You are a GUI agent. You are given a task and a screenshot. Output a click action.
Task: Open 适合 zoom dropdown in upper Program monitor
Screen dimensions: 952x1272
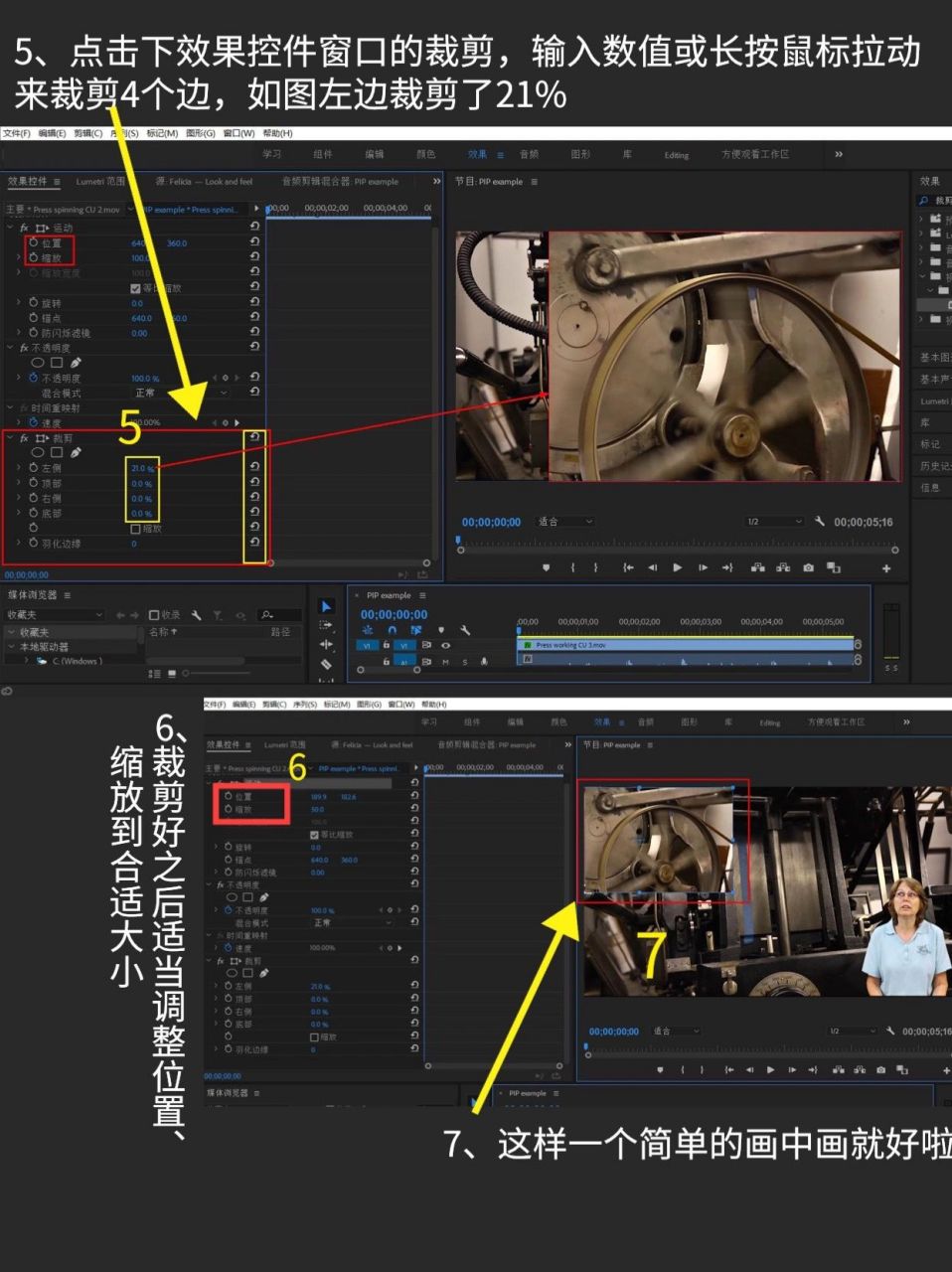coord(564,522)
